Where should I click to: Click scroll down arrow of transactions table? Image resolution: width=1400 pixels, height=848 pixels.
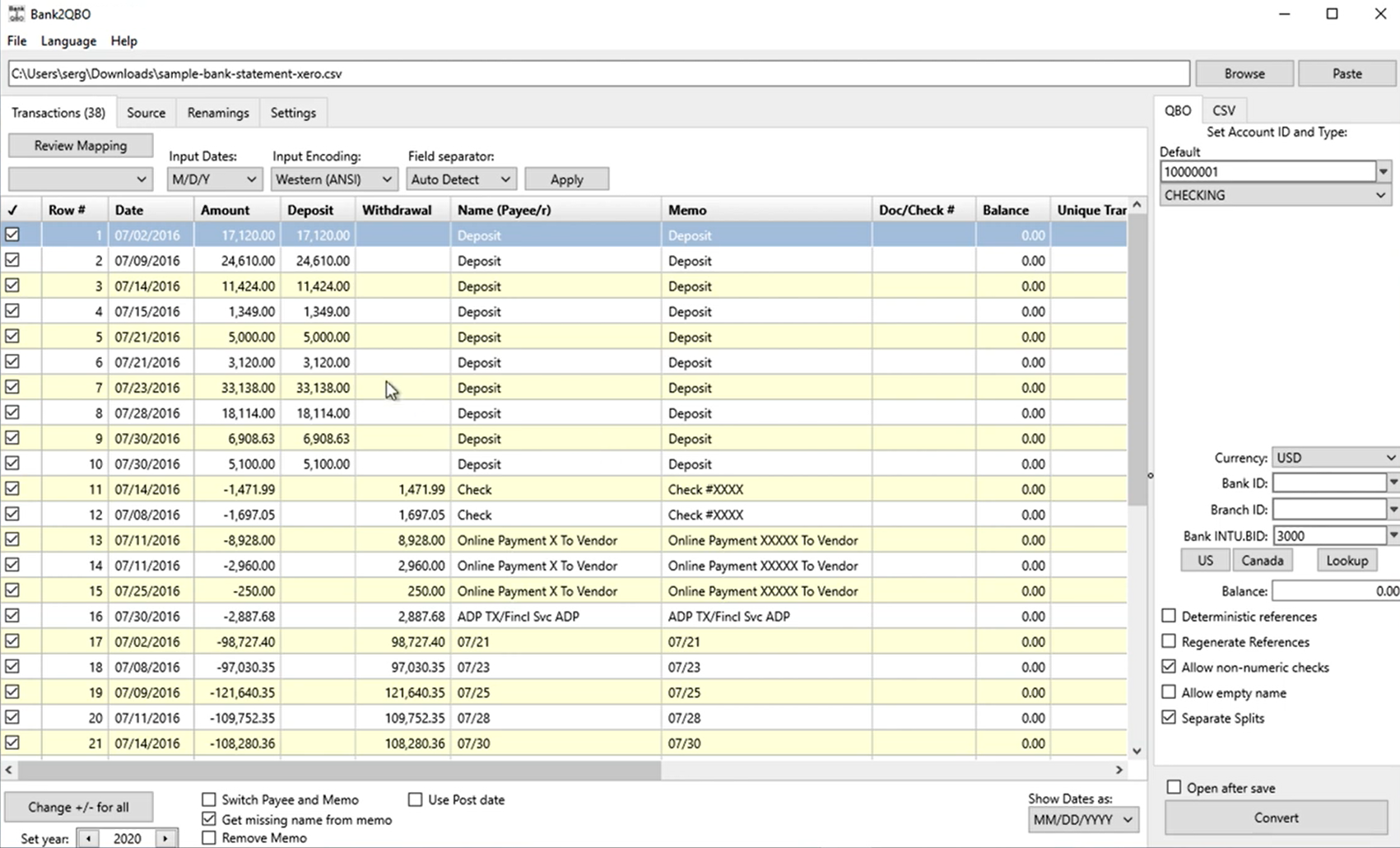click(x=1137, y=750)
